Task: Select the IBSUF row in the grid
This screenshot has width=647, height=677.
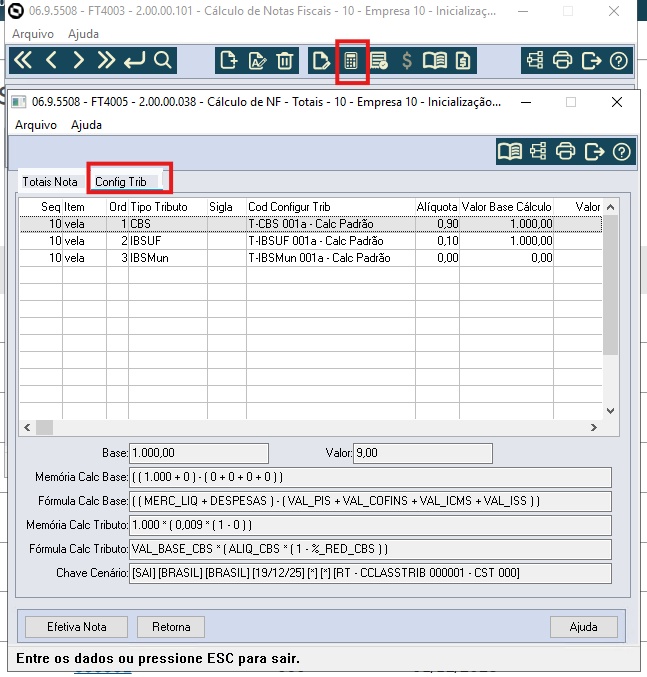Action: click(x=311, y=241)
